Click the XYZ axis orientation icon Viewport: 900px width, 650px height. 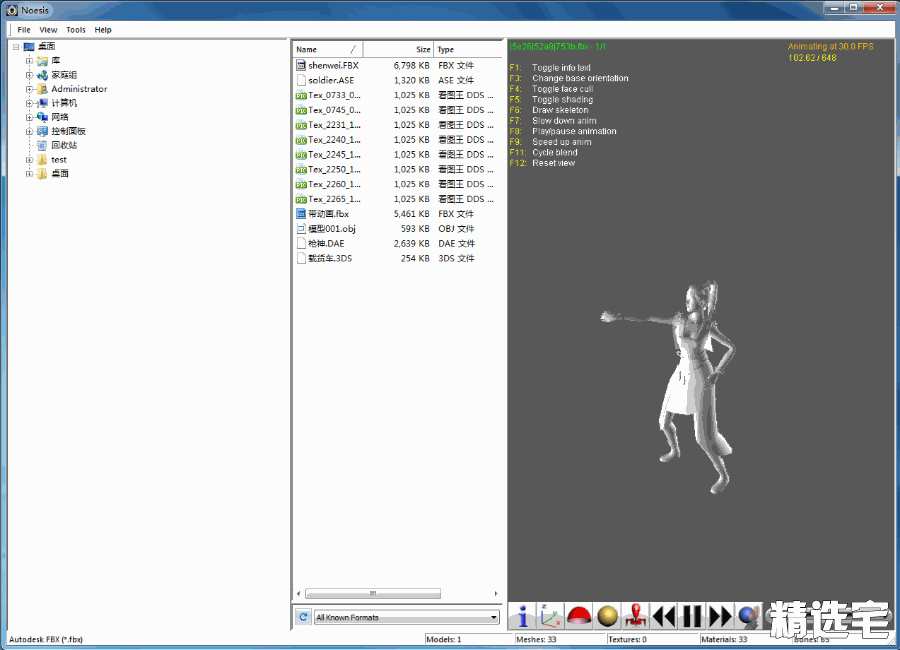pos(550,616)
